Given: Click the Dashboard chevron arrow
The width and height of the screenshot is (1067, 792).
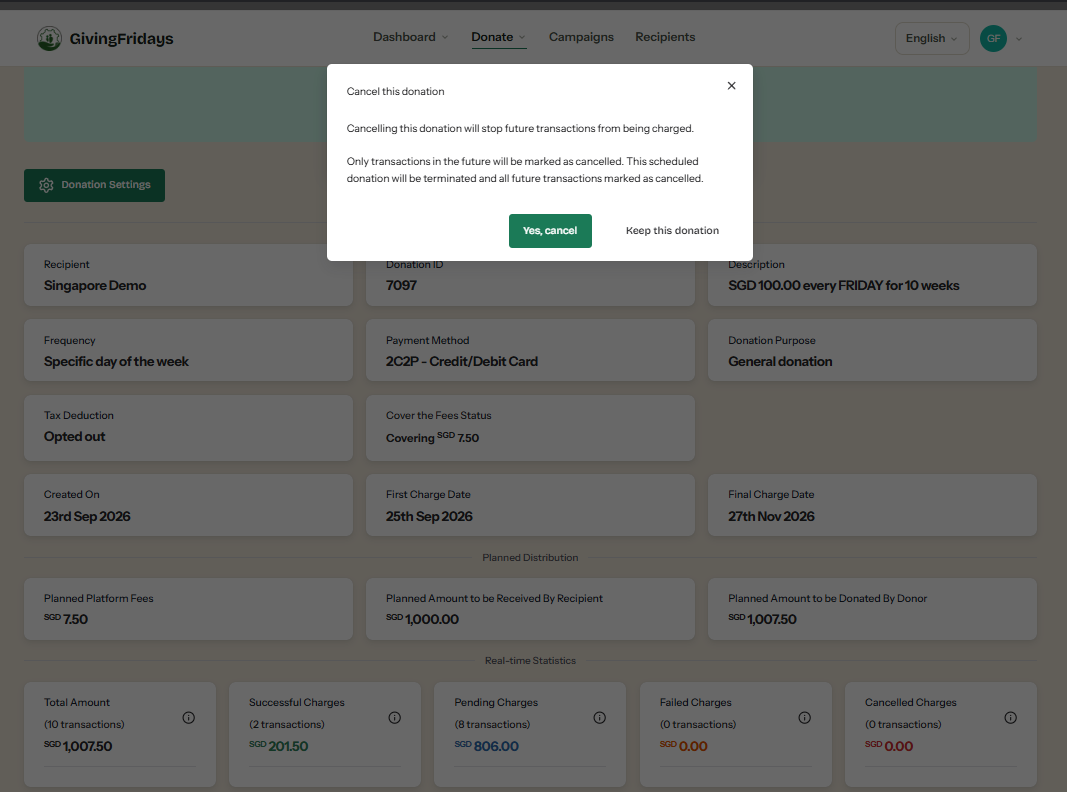Looking at the screenshot, I should coord(445,37).
